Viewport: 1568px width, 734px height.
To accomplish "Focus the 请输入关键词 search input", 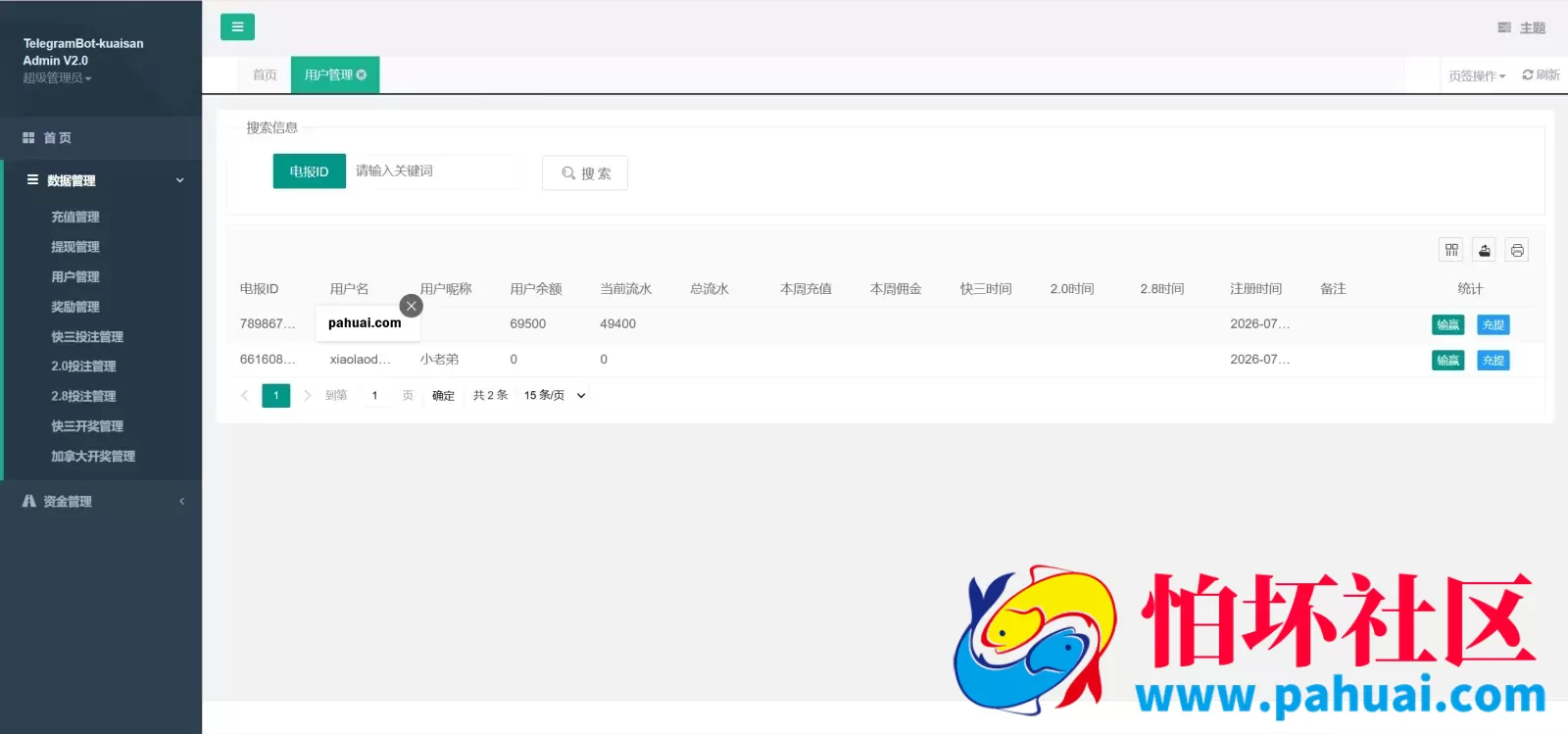I will 432,171.
